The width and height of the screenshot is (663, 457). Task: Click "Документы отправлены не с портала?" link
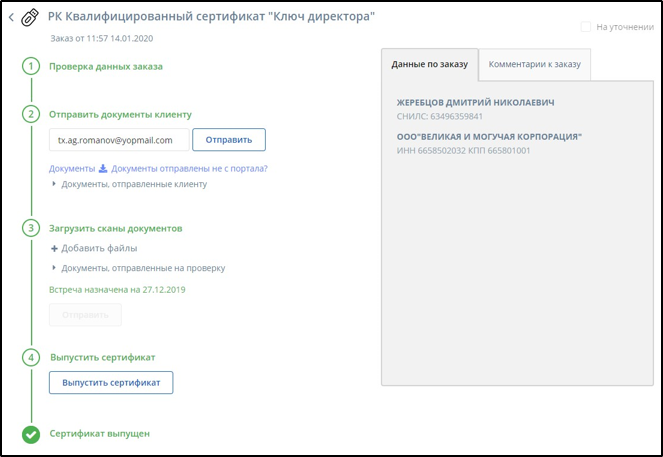point(189,168)
